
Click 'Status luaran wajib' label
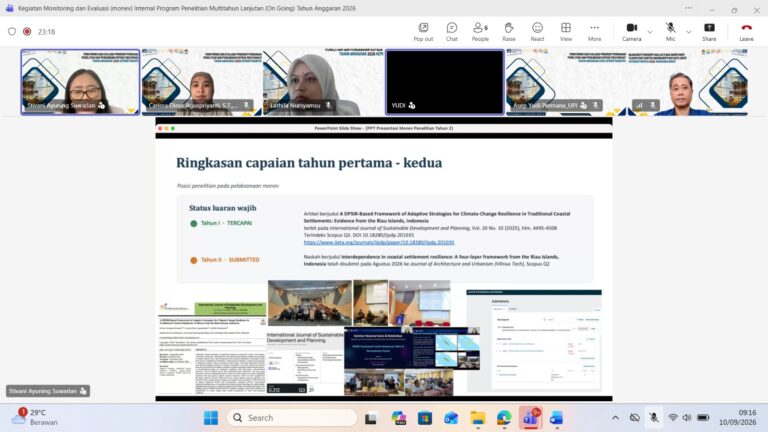[222, 208]
